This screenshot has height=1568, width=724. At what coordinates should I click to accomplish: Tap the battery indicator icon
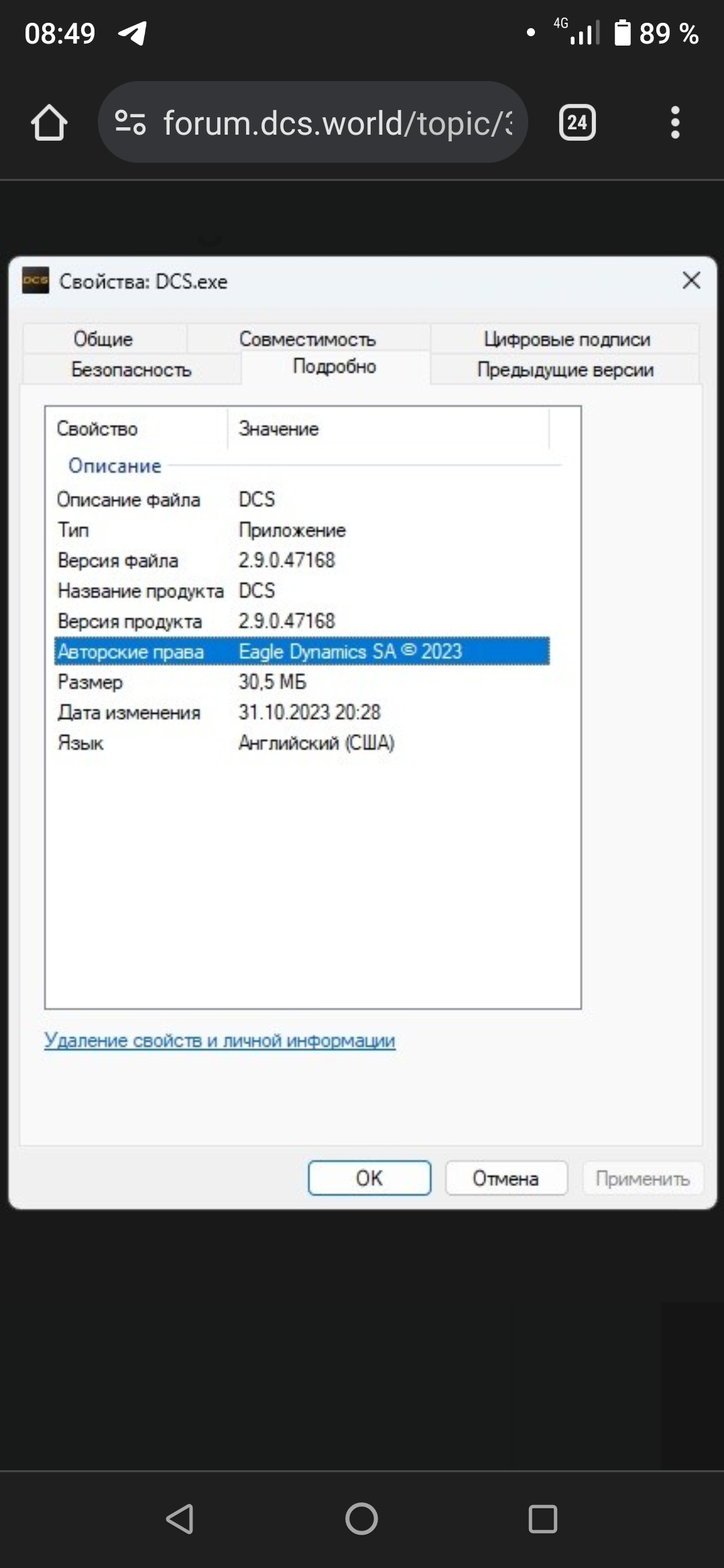point(623,33)
